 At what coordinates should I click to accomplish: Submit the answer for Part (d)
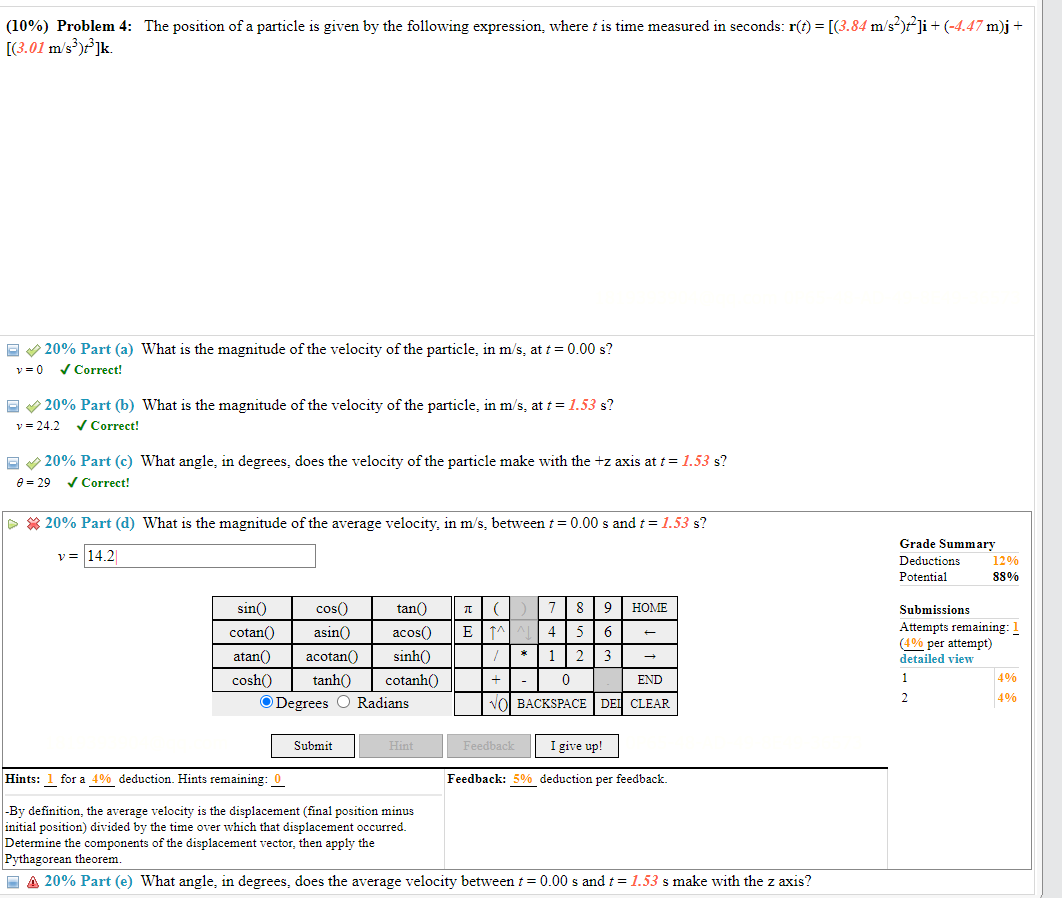pos(312,745)
